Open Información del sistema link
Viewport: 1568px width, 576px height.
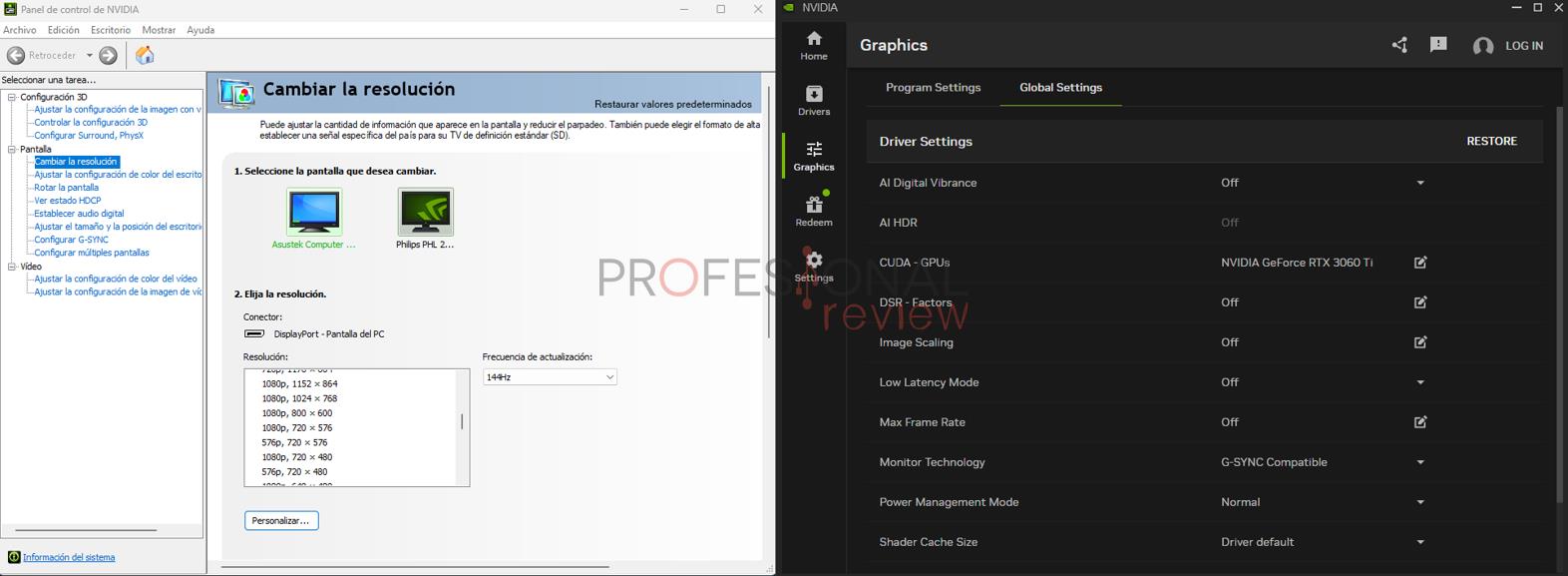(x=69, y=557)
